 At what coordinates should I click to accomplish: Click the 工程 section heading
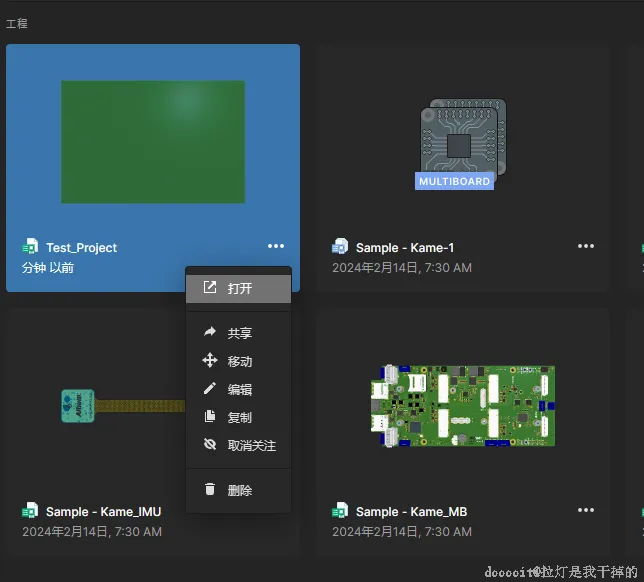coord(17,23)
